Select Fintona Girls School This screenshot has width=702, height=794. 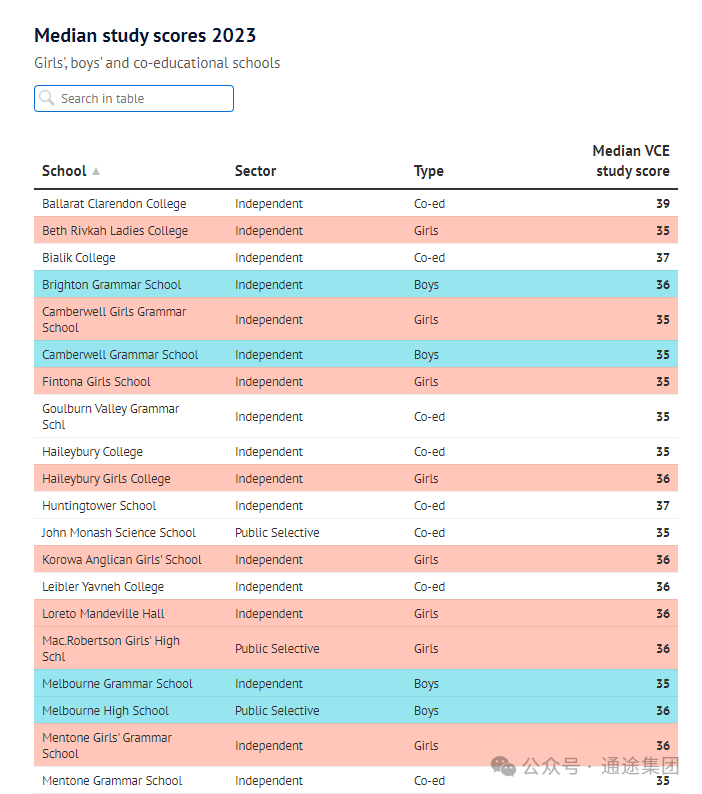click(x=96, y=382)
